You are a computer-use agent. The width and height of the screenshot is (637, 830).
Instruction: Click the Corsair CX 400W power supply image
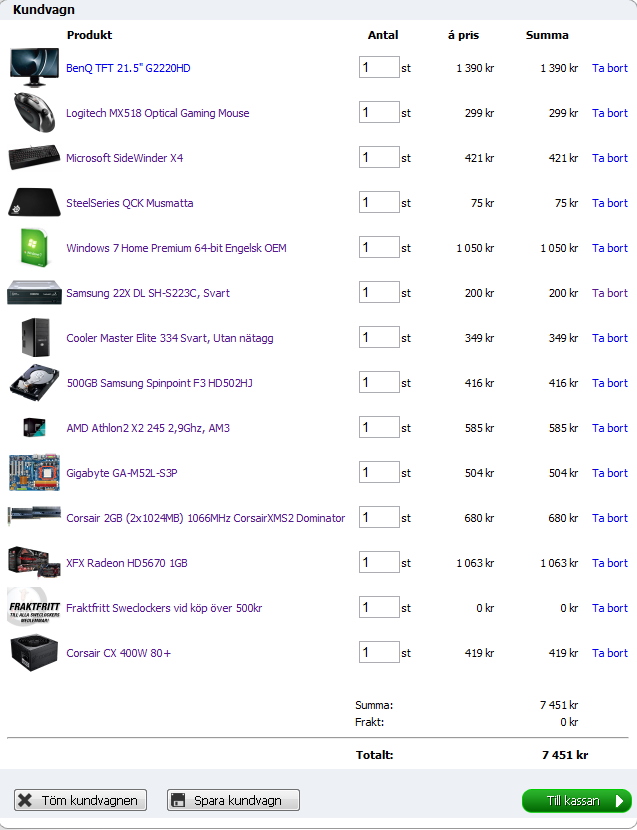[x=34, y=652]
